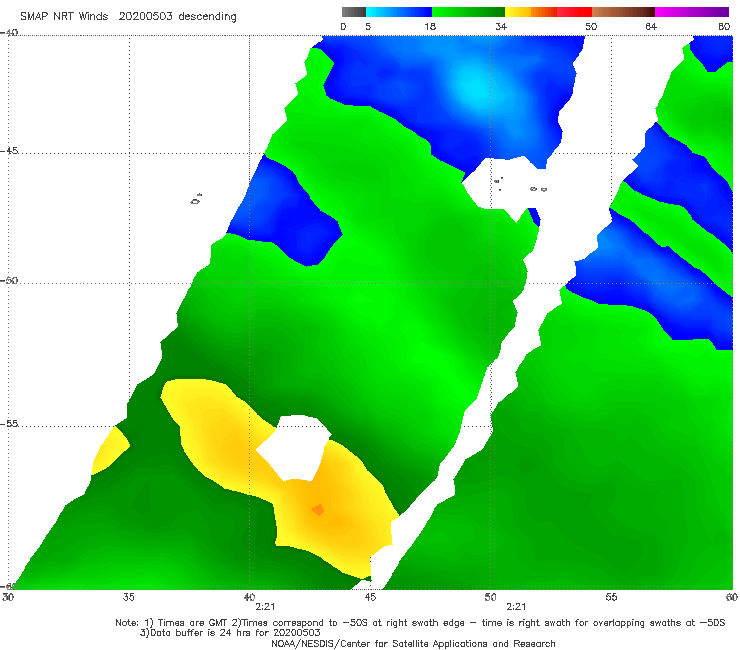Viewport: 740px width, 650px height.
Task: Click the white data gap inside the yellow region
Action: click(294, 447)
